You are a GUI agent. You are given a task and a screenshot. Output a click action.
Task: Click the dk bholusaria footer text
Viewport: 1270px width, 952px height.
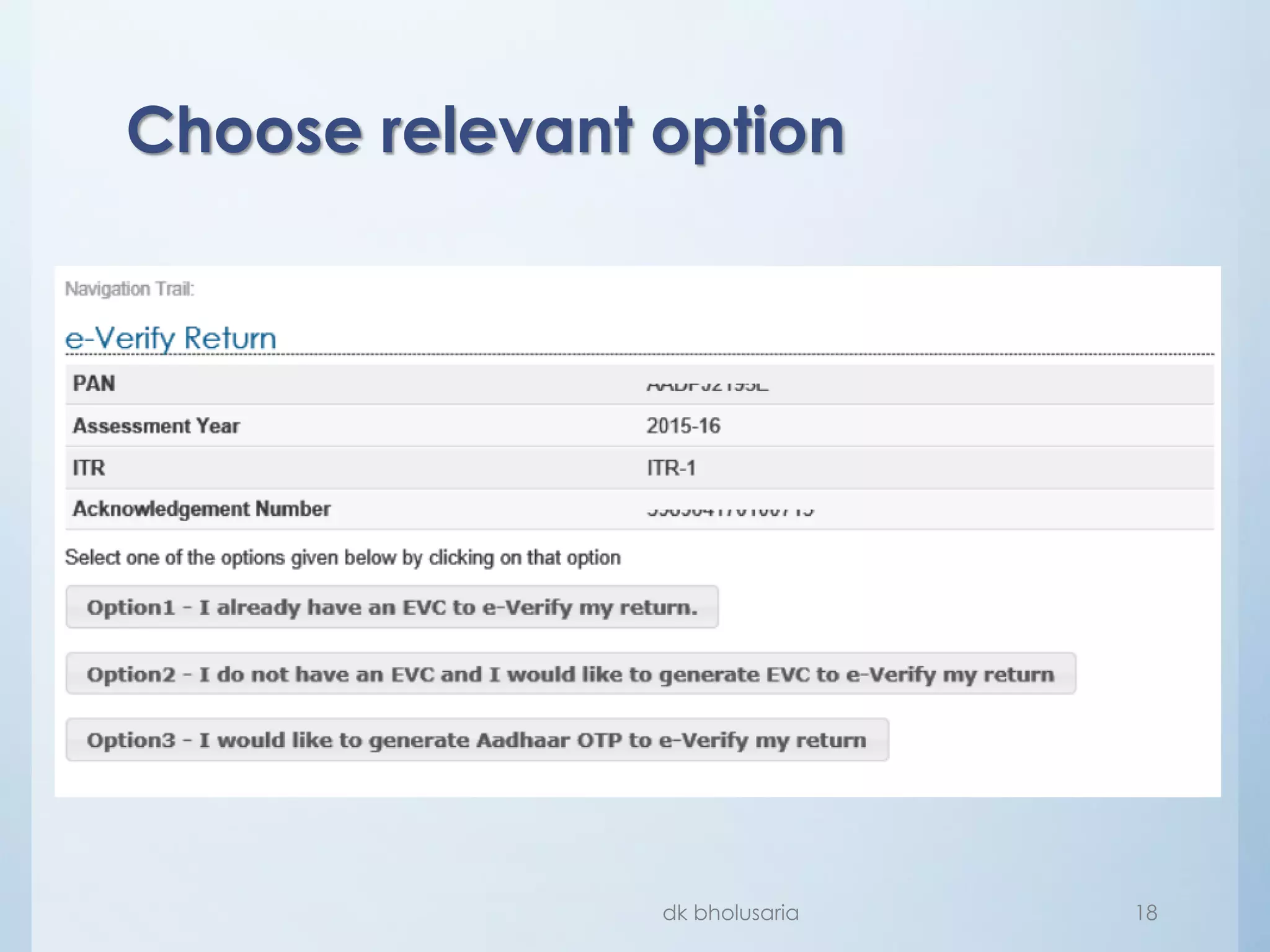click(730, 912)
